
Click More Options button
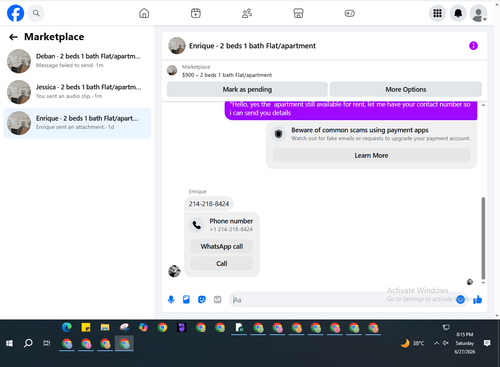point(406,89)
